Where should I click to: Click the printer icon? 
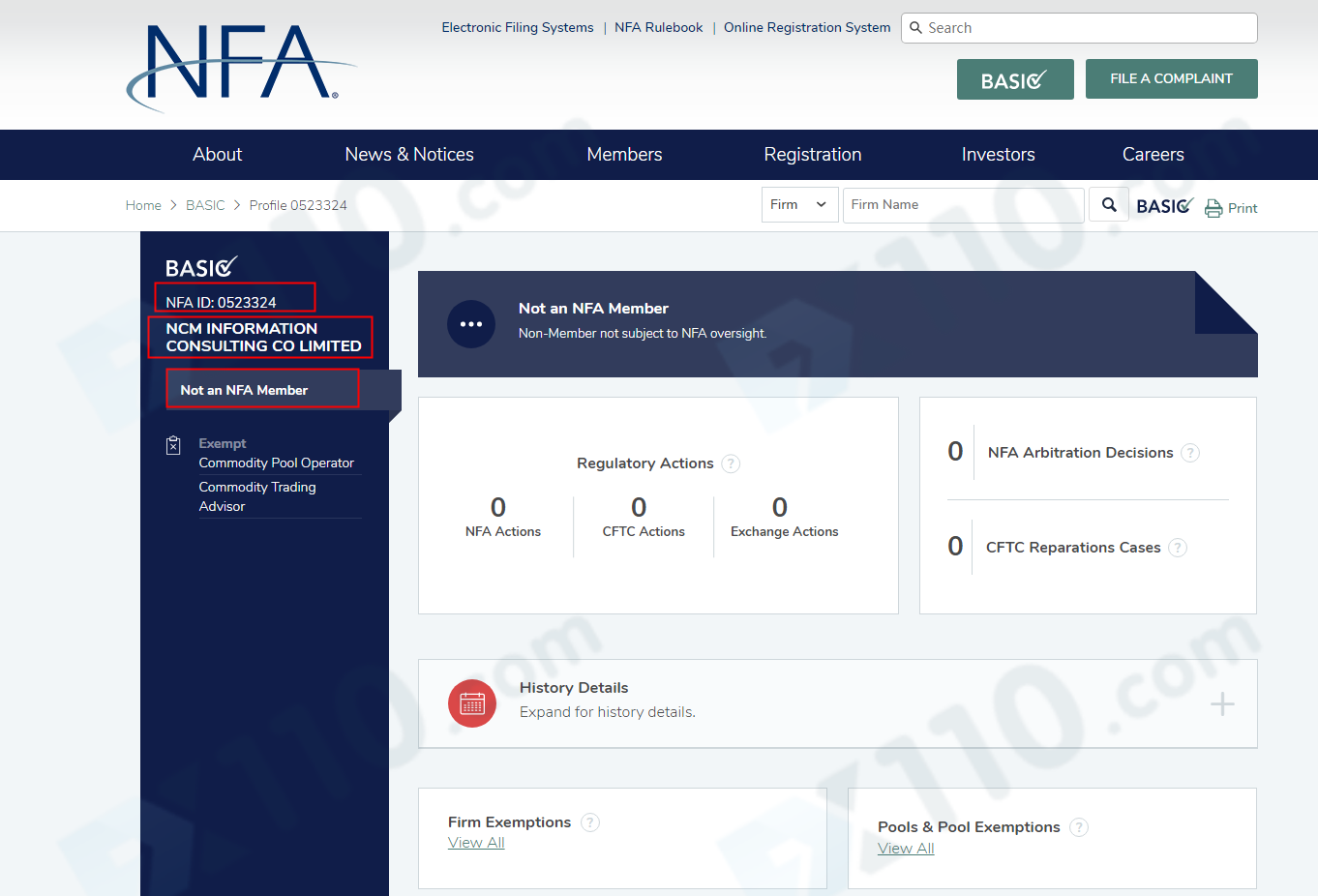coord(1213,208)
